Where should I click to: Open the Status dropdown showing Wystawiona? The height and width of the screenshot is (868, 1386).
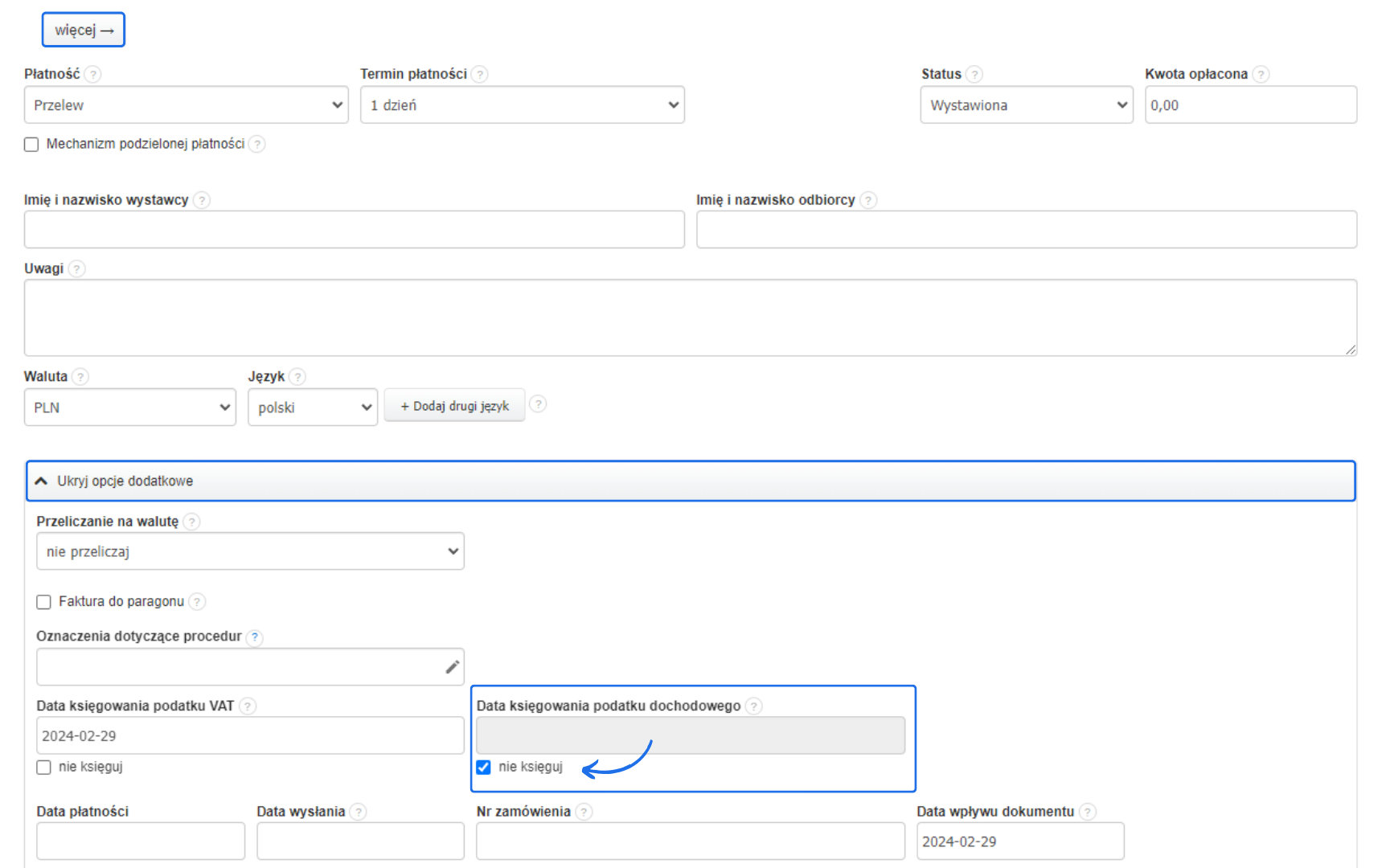point(1026,105)
